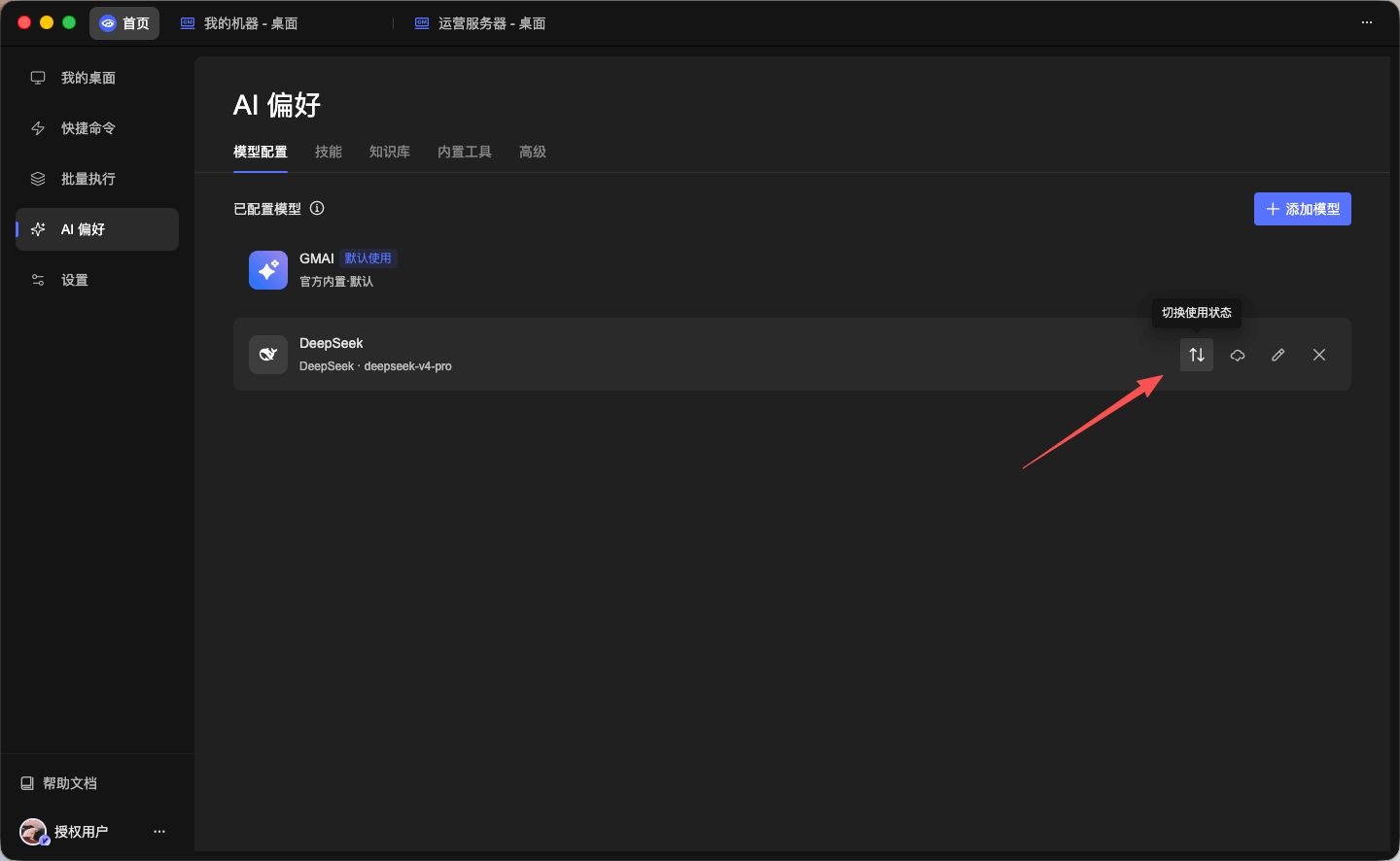Click the AI 偏好 page heading
Viewport: 1400px width, 861px height.
coord(277,105)
